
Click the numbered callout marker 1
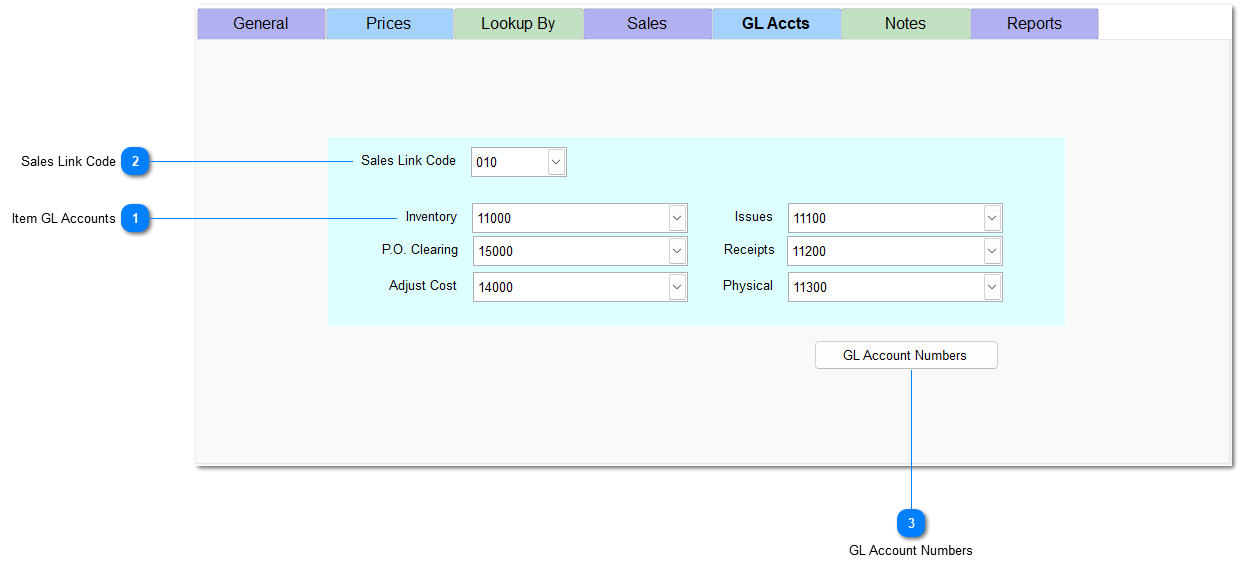136,218
